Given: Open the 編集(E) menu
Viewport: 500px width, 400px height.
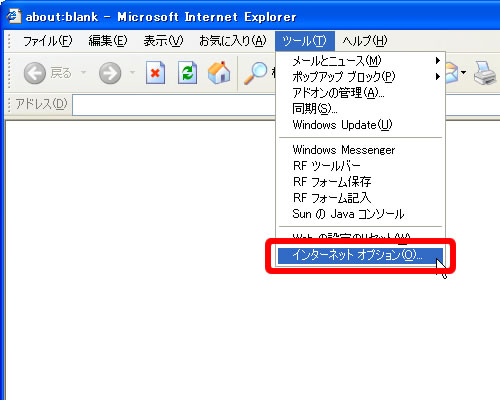Looking at the screenshot, I should [x=108, y=41].
